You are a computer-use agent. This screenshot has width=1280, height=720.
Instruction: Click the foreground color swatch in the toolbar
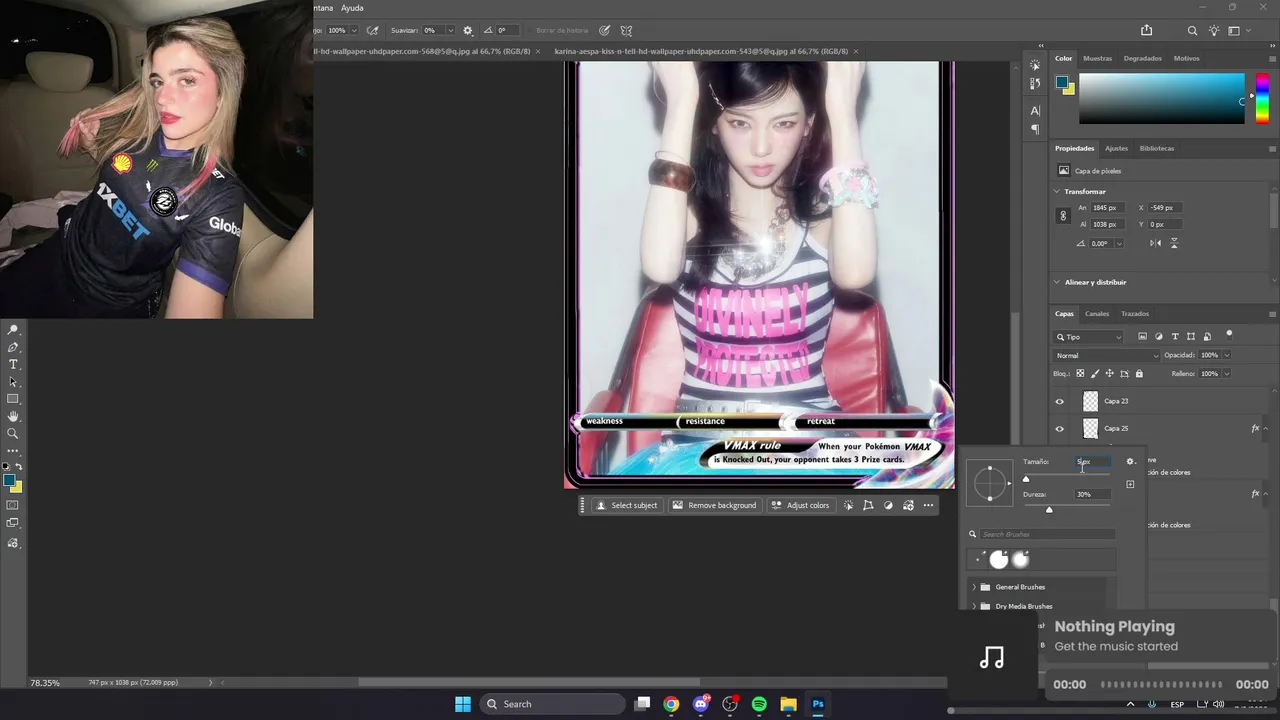(9, 481)
